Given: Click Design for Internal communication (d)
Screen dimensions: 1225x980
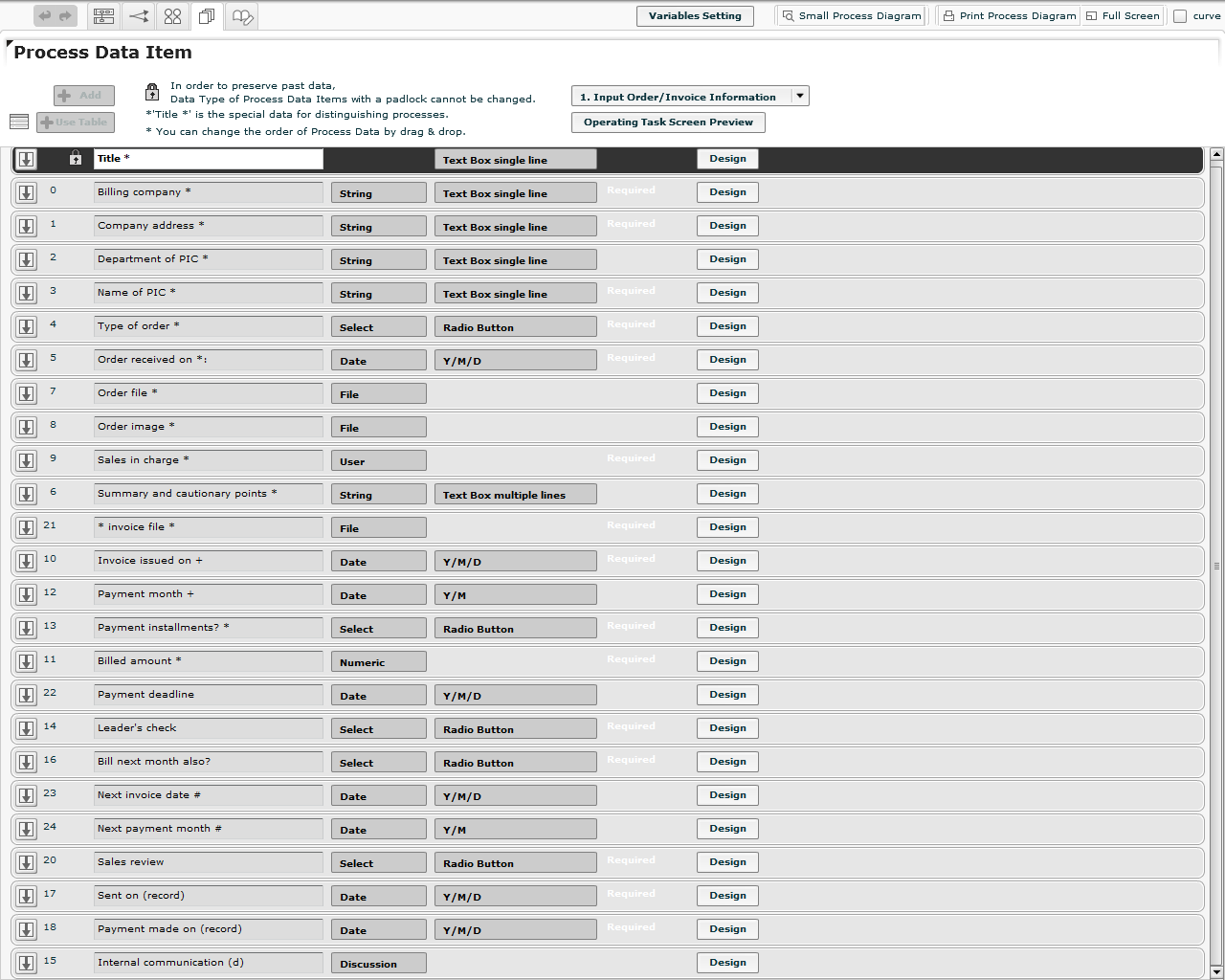Looking at the screenshot, I should click(x=727, y=962).
